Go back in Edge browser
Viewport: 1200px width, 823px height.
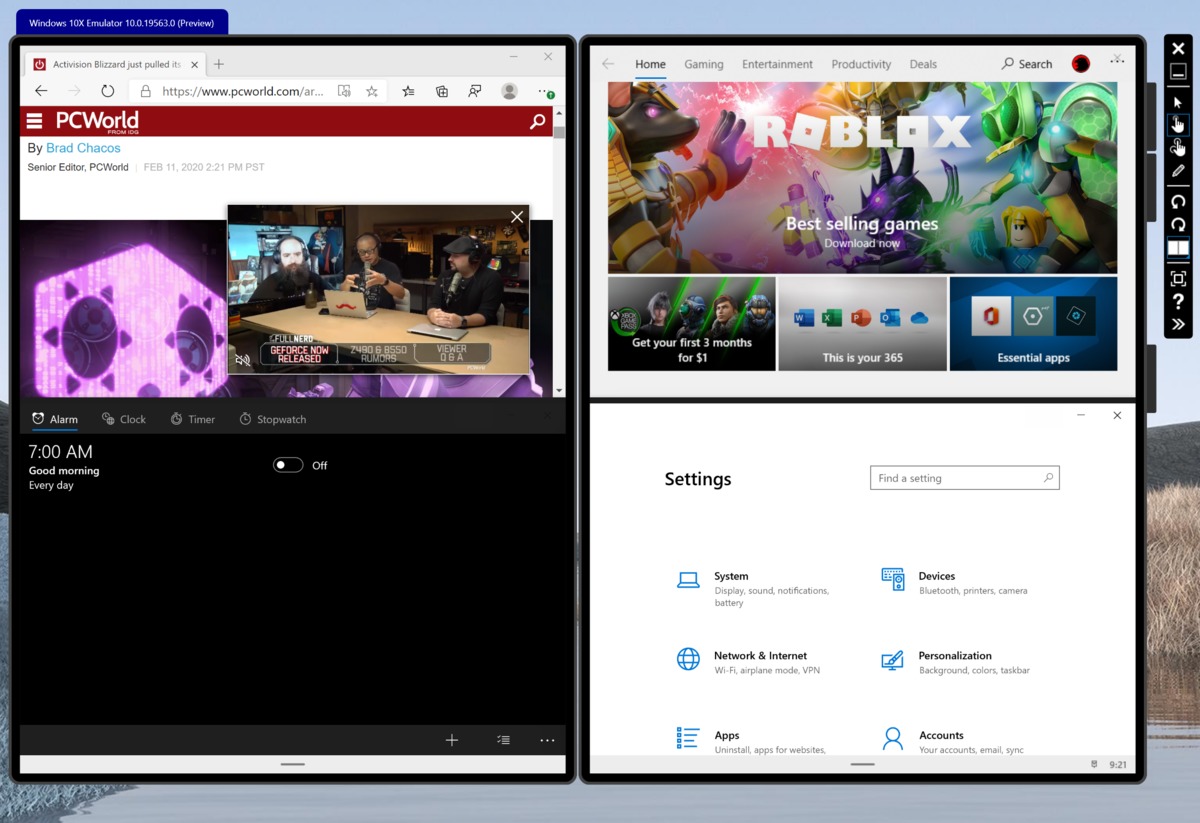pos(41,91)
